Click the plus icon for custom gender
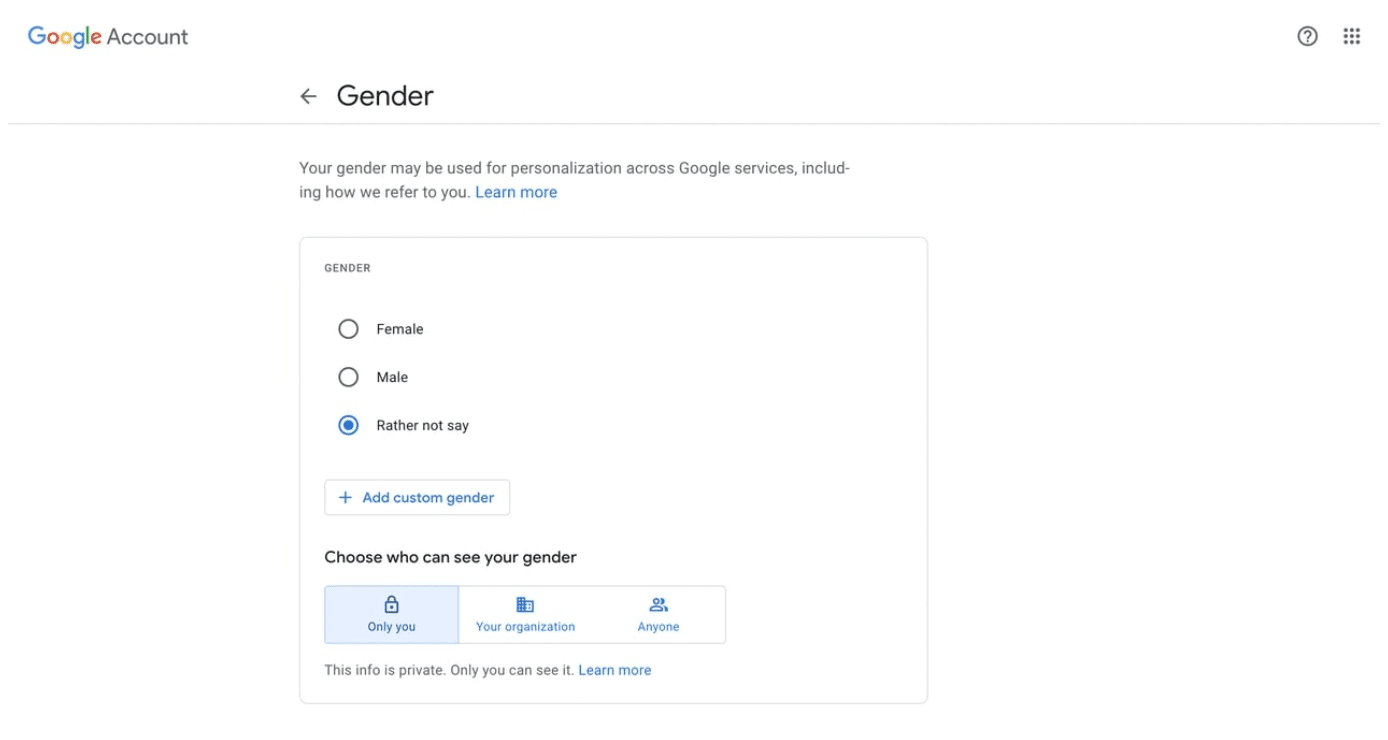 coord(345,497)
